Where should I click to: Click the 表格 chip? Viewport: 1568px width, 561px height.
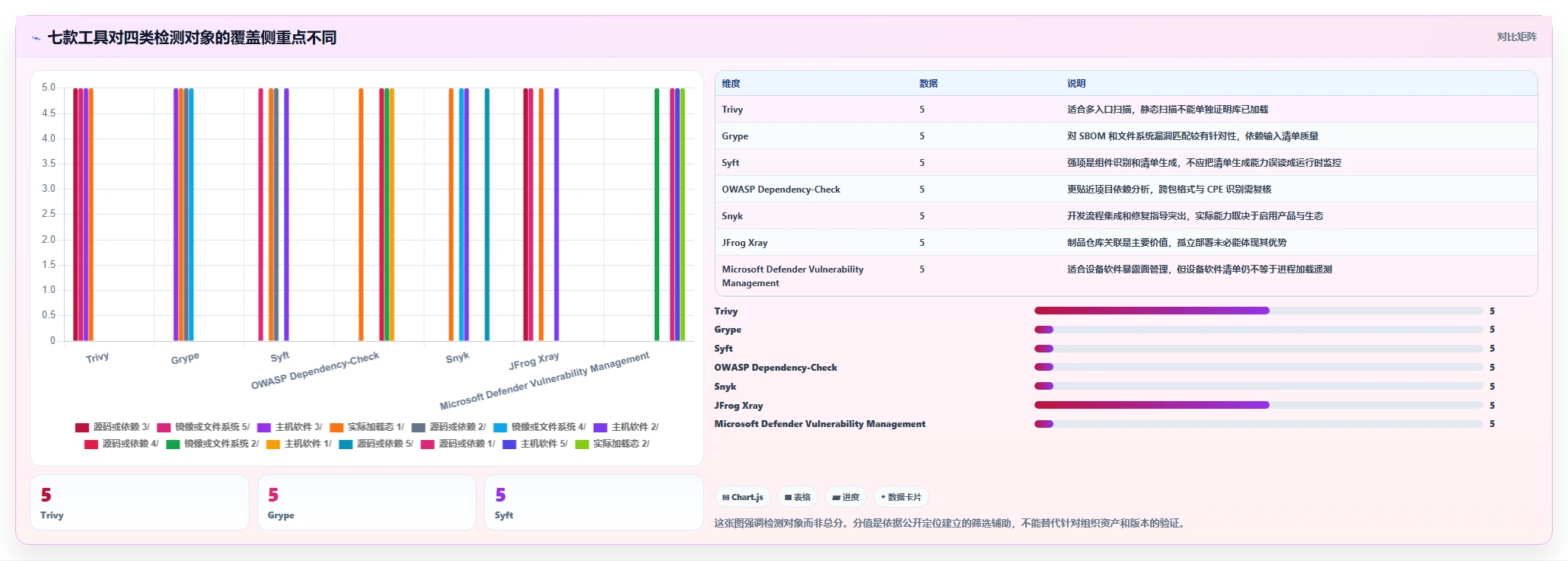pyautogui.click(x=797, y=497)
